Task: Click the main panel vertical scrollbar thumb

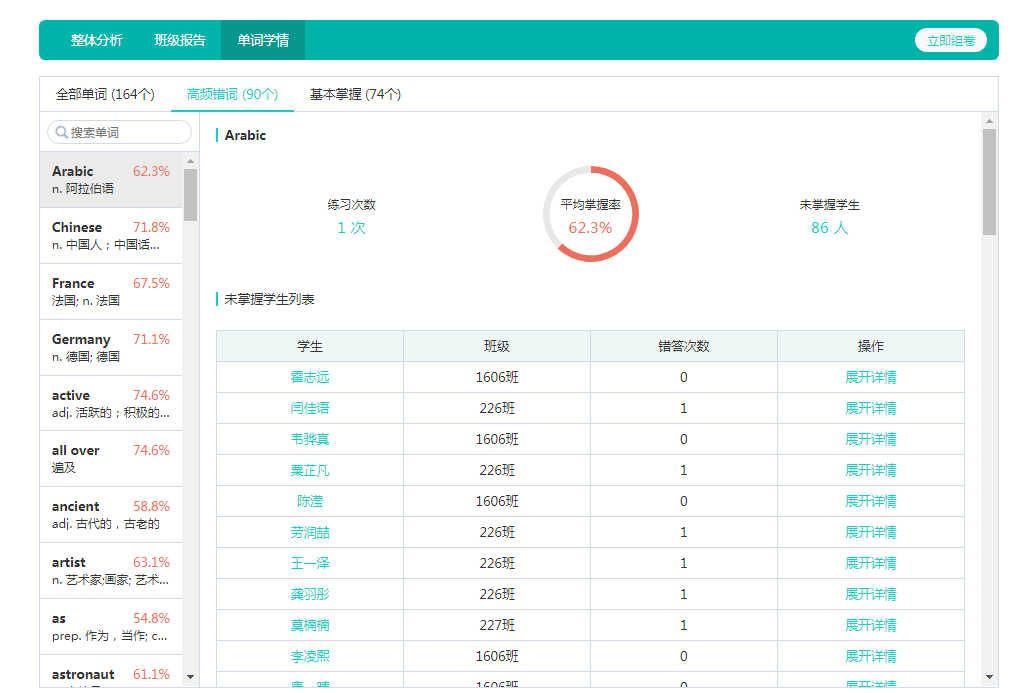Action: 989,180
